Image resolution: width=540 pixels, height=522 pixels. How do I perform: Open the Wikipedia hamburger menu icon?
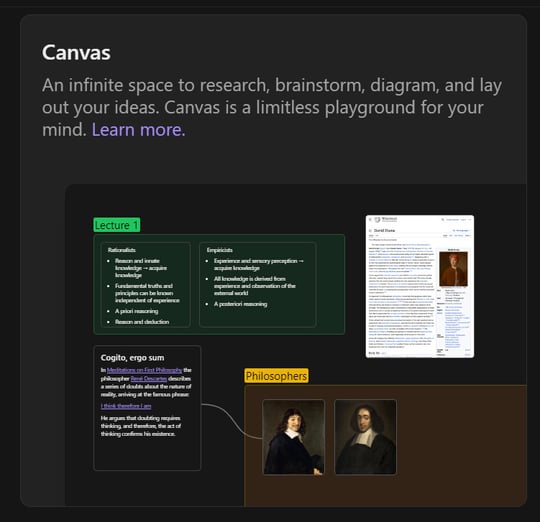370,219
